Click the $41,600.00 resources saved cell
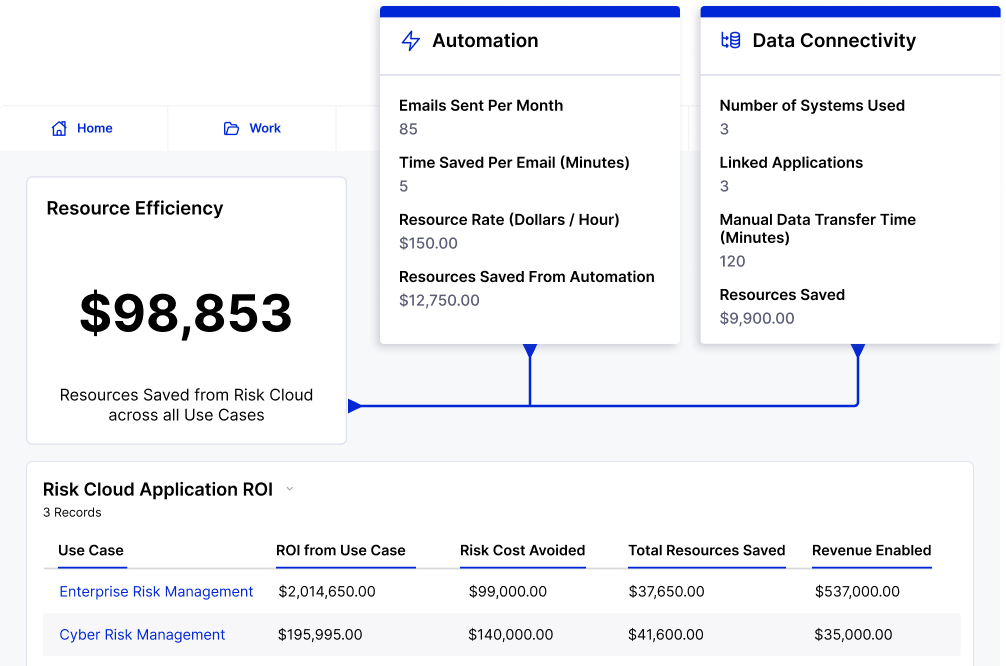 (665, 635)
